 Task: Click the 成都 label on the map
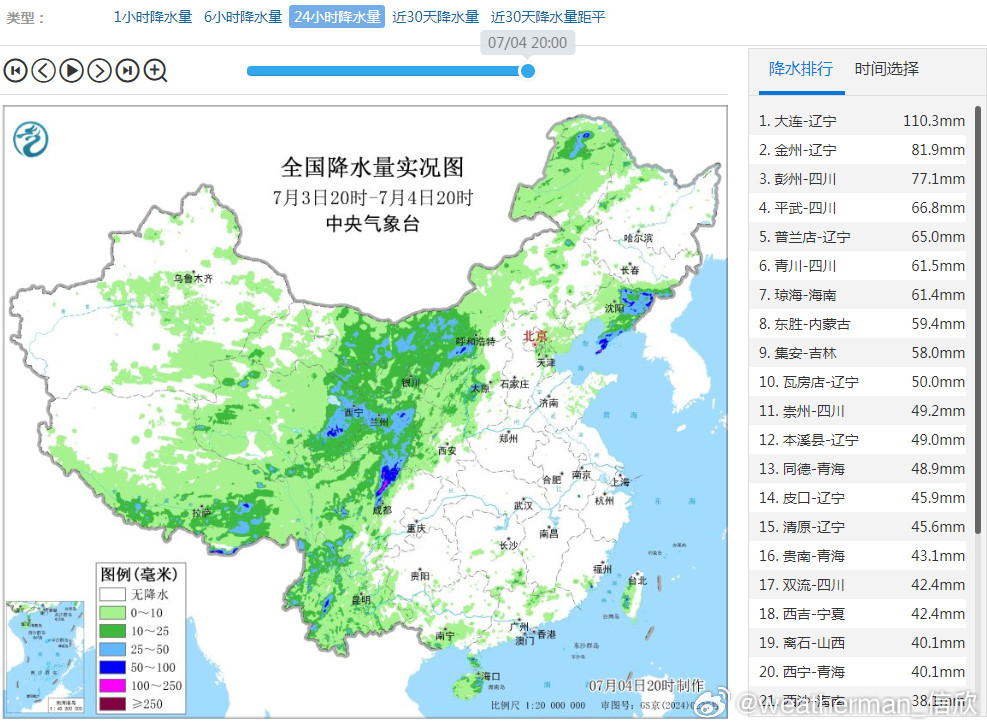[x=381, y=510]
